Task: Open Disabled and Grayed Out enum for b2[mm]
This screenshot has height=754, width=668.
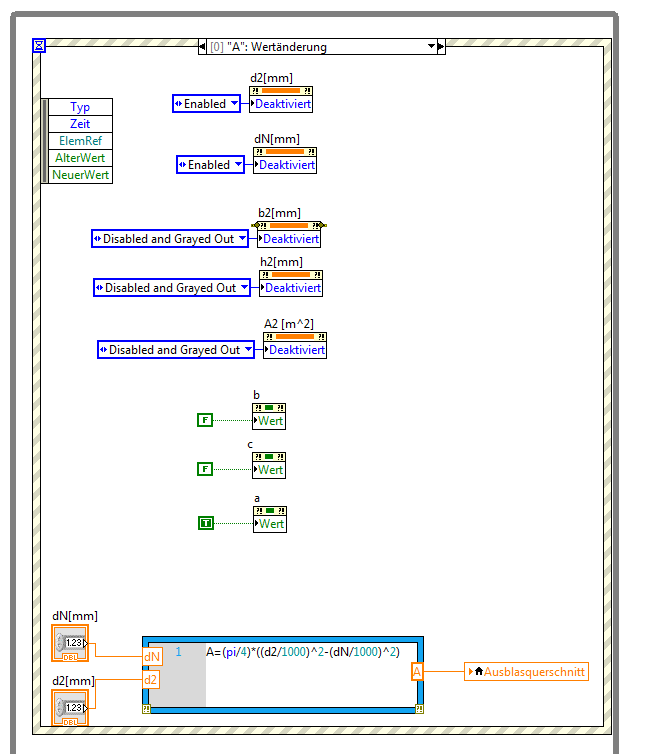Action: point(170,239)
